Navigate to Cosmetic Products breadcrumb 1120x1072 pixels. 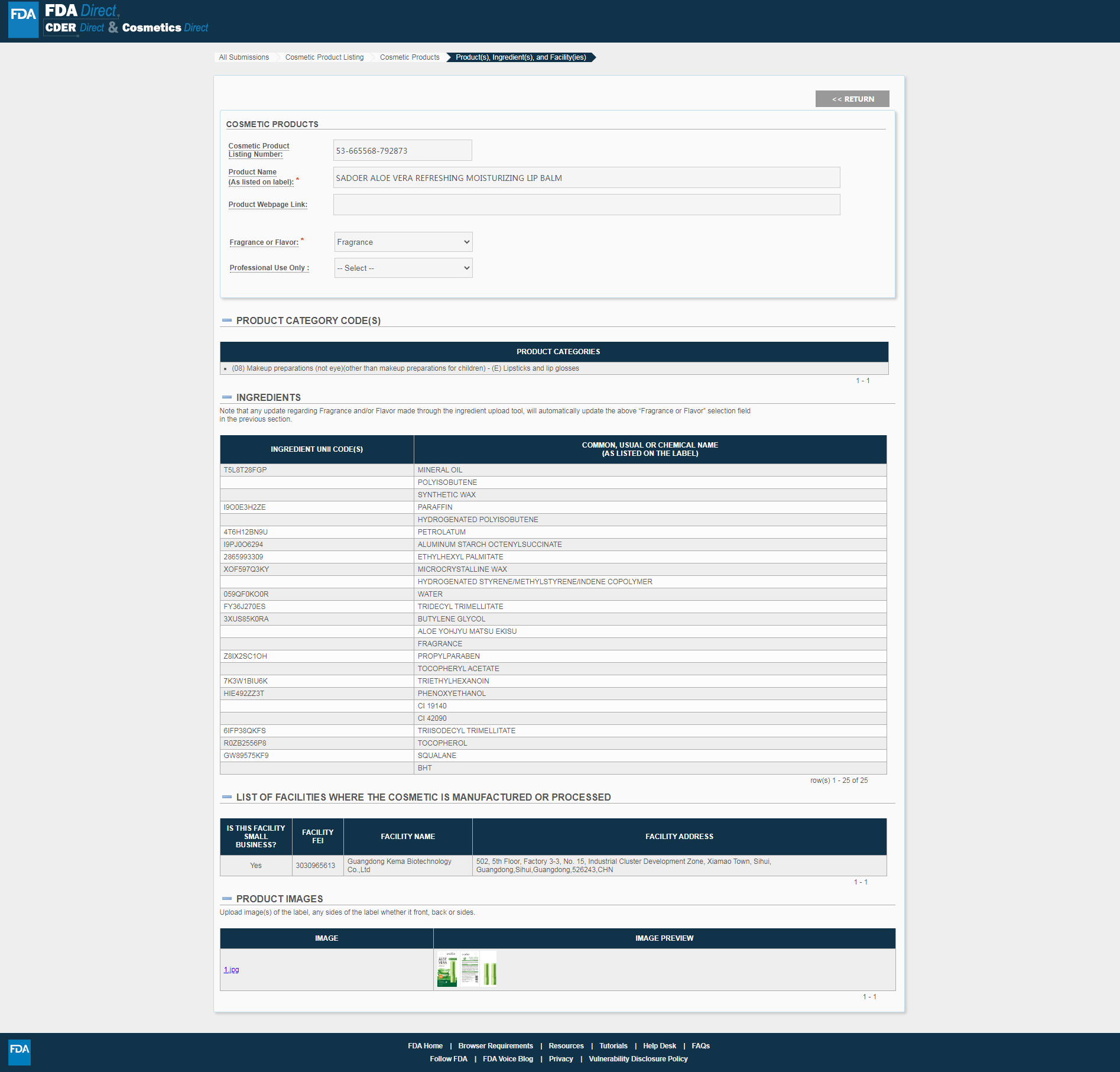pos(409,57)
